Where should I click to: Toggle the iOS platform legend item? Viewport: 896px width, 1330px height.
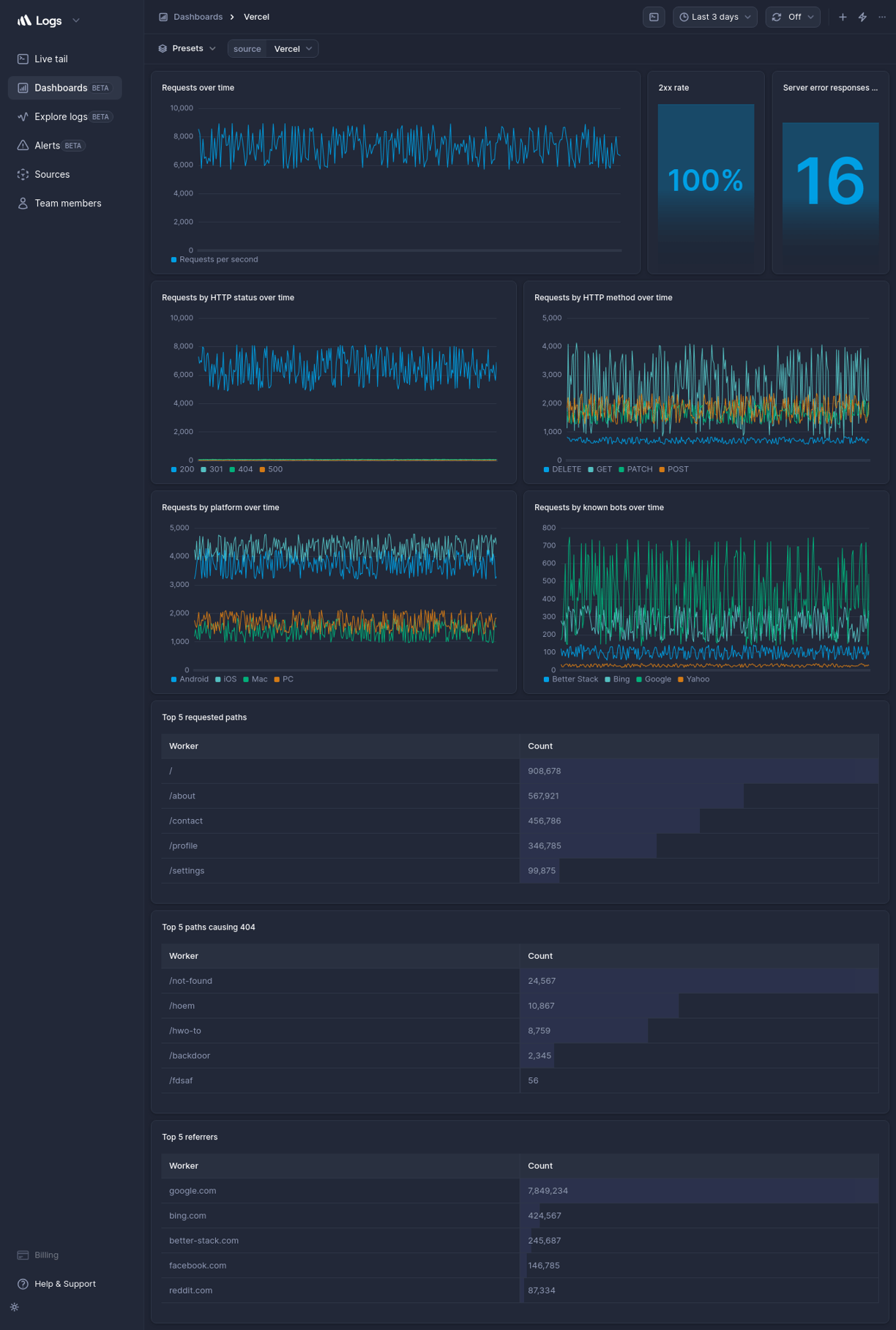coord(226,679)
